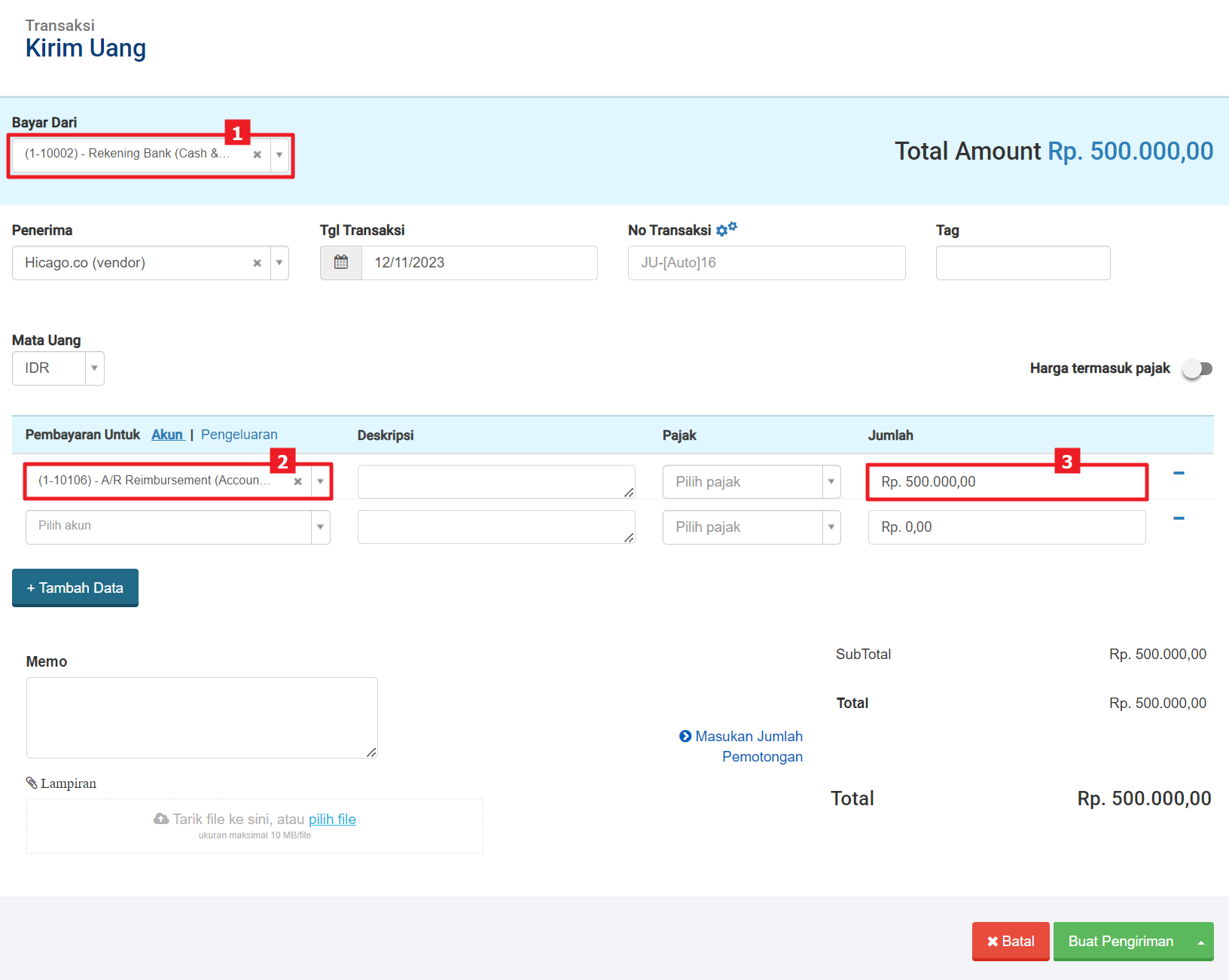
Task: Click the pilih file upload link
Action: [x=332, y=819]
